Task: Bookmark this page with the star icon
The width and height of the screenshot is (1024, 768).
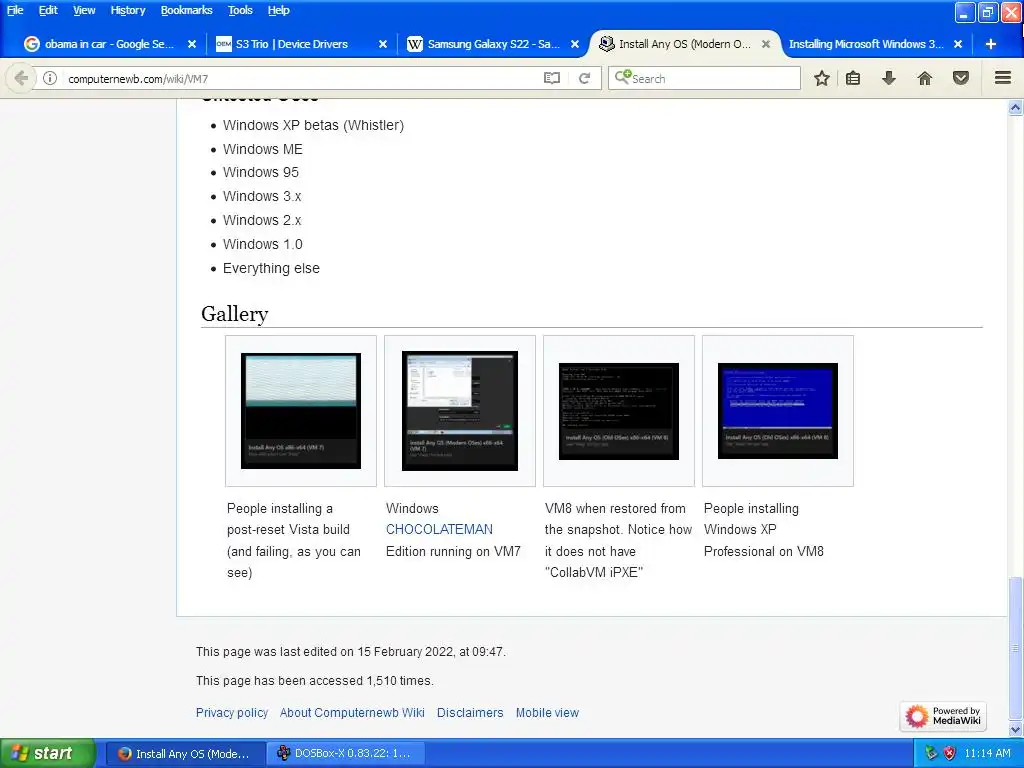Action: pos(822,78)
